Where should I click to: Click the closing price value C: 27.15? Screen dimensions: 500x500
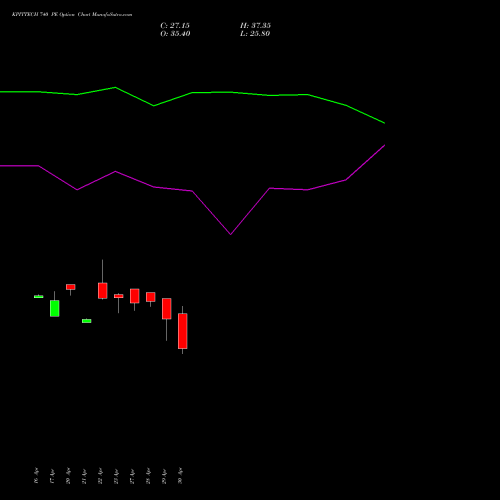[175, 25]
